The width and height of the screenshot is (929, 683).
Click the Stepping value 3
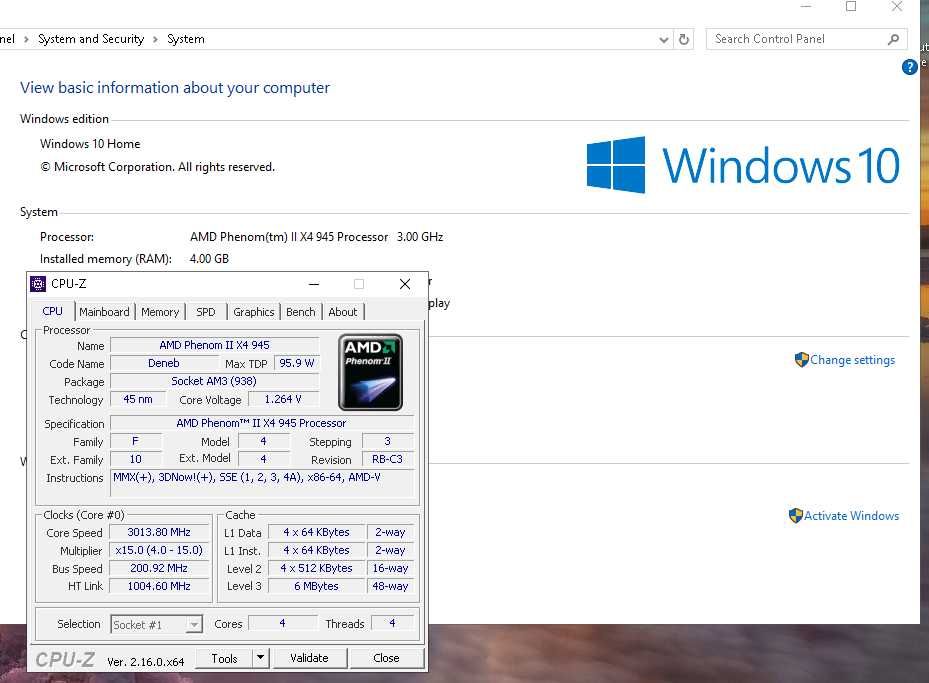point(387,441)
